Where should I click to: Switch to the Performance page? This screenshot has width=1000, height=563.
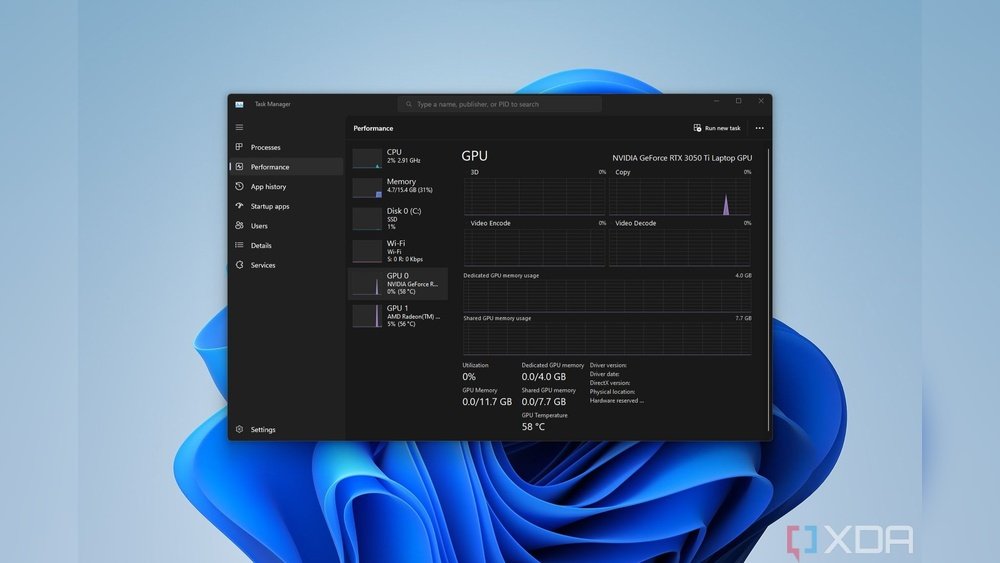[269, 167]
